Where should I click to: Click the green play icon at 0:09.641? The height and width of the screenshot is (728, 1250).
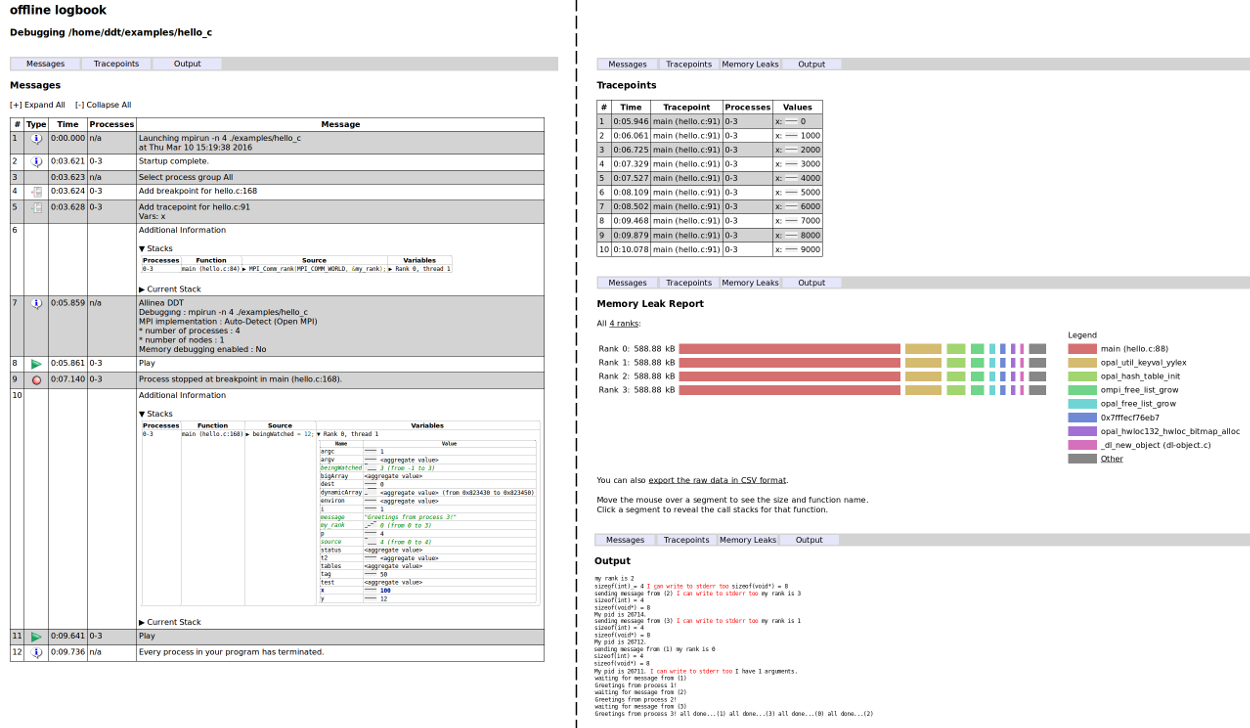click(36, 637)
